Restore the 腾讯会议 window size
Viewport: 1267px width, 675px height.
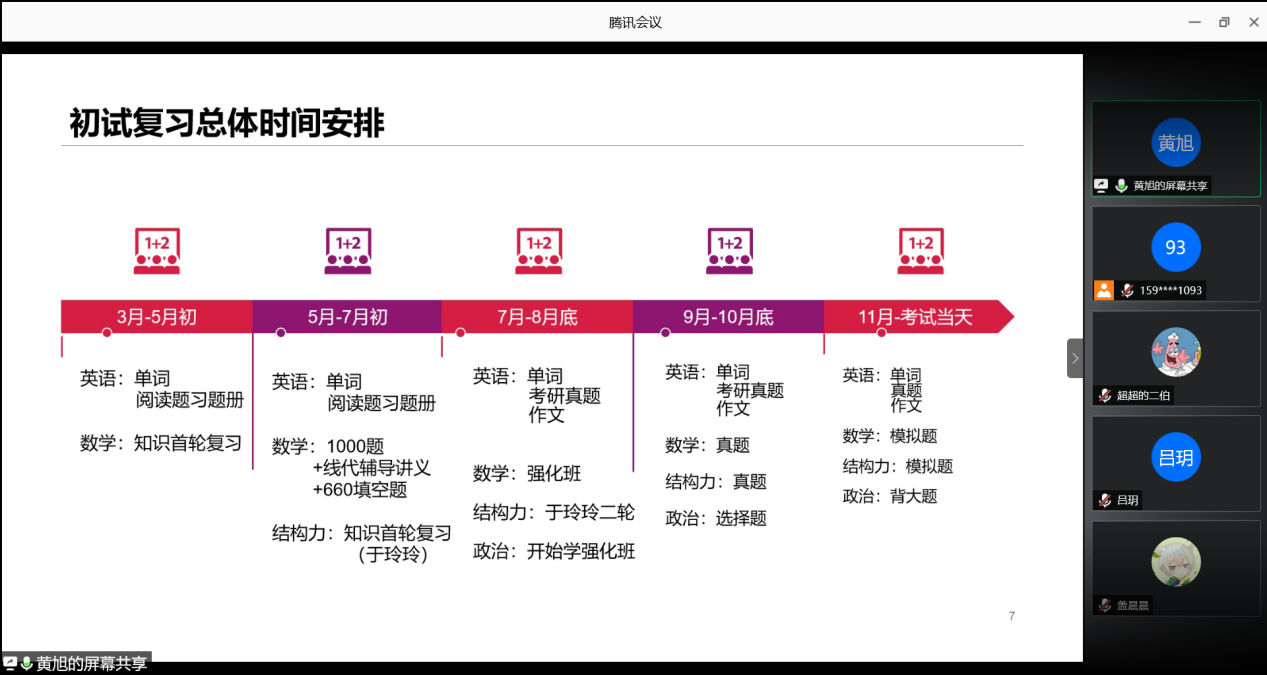click(1224, 22)
